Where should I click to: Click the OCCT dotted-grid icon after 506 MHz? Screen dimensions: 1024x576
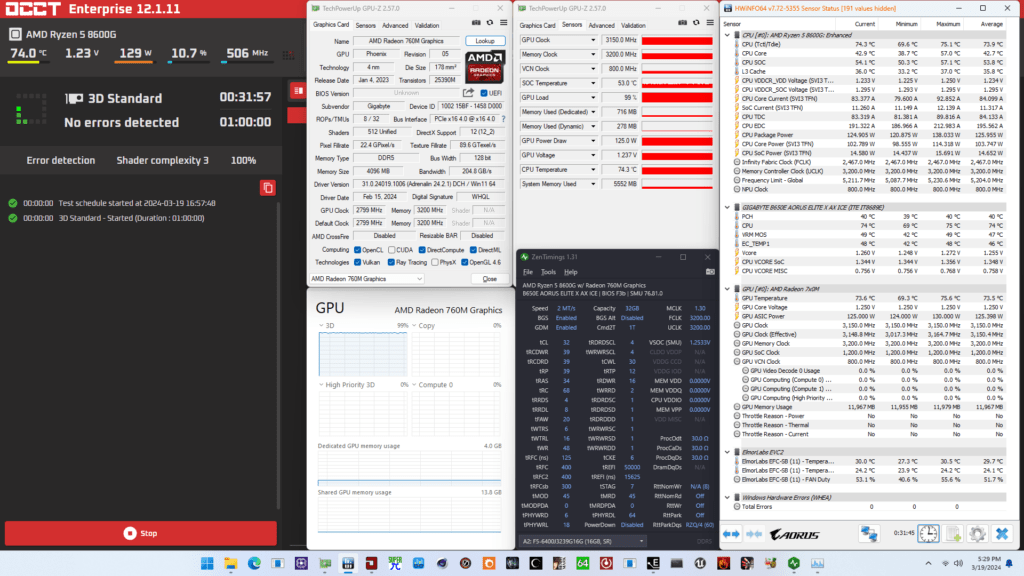click(288, 56)
